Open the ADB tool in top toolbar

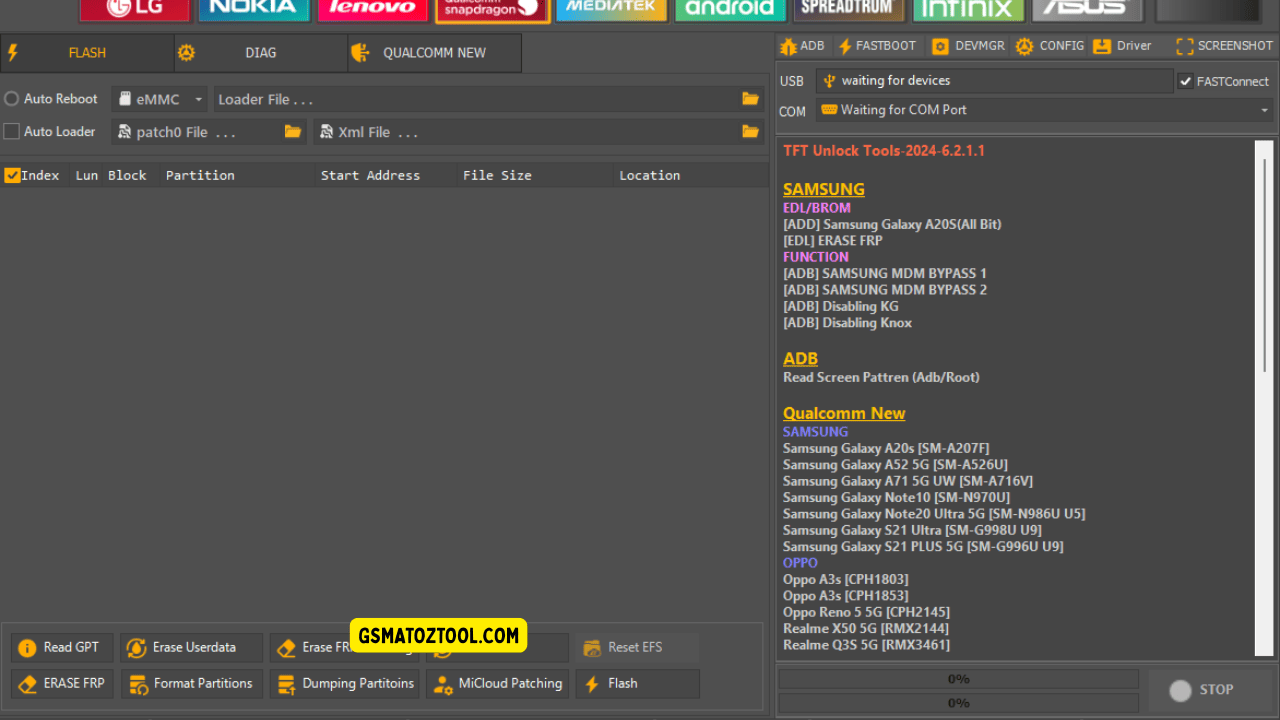coord(802,46)
